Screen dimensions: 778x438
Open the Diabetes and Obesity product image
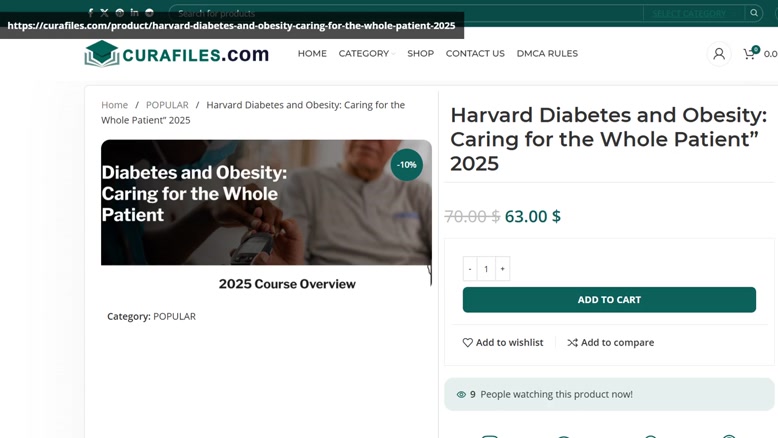[x=266, y=202]
